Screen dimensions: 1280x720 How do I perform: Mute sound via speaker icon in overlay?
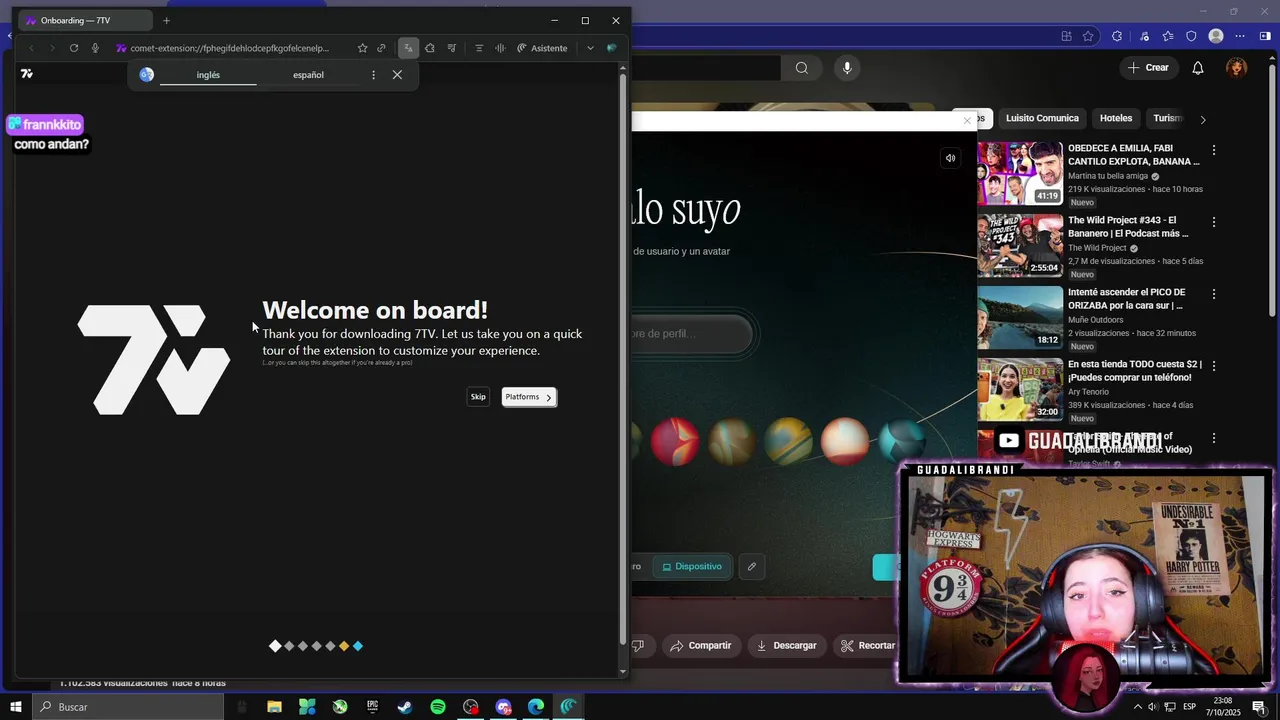click(x=950, y=158)
